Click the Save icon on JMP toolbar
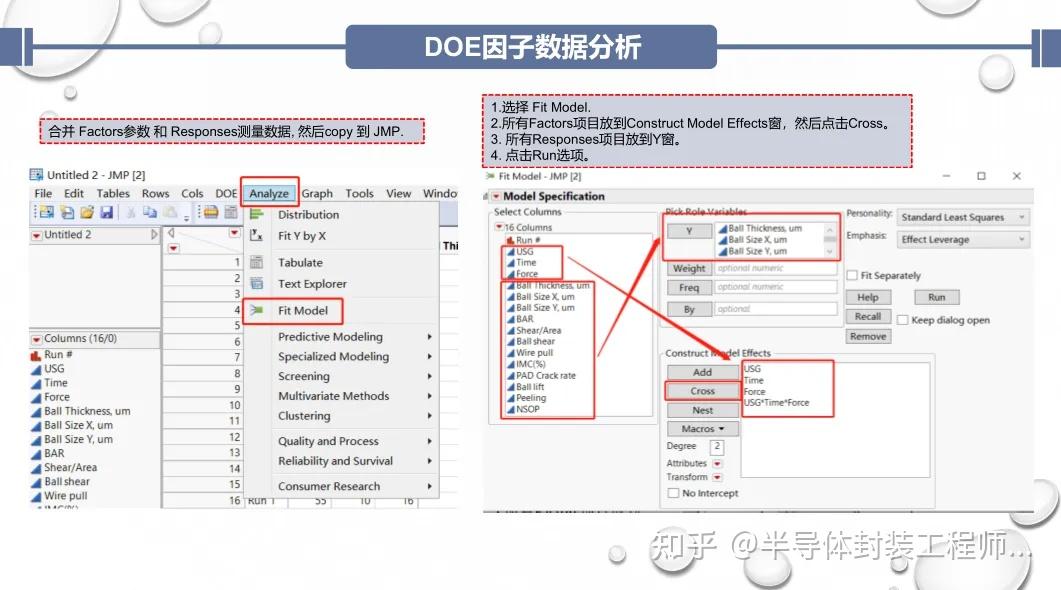Image resolution: width=1061 pixels, height=590 pixels. pyautogui.click(x=106, y=212)
